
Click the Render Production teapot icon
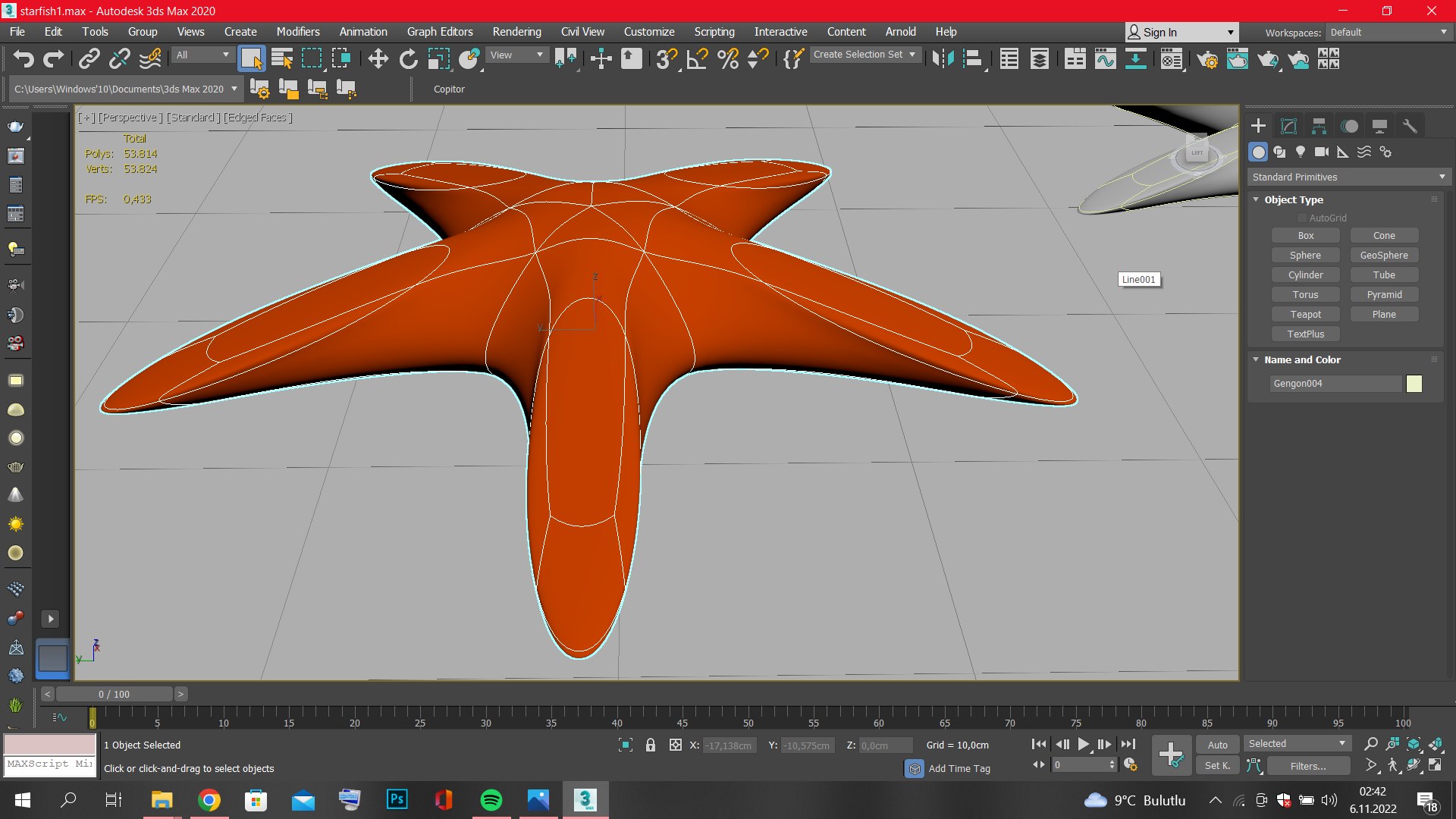pyautogui.click(x=1267, y=58)
